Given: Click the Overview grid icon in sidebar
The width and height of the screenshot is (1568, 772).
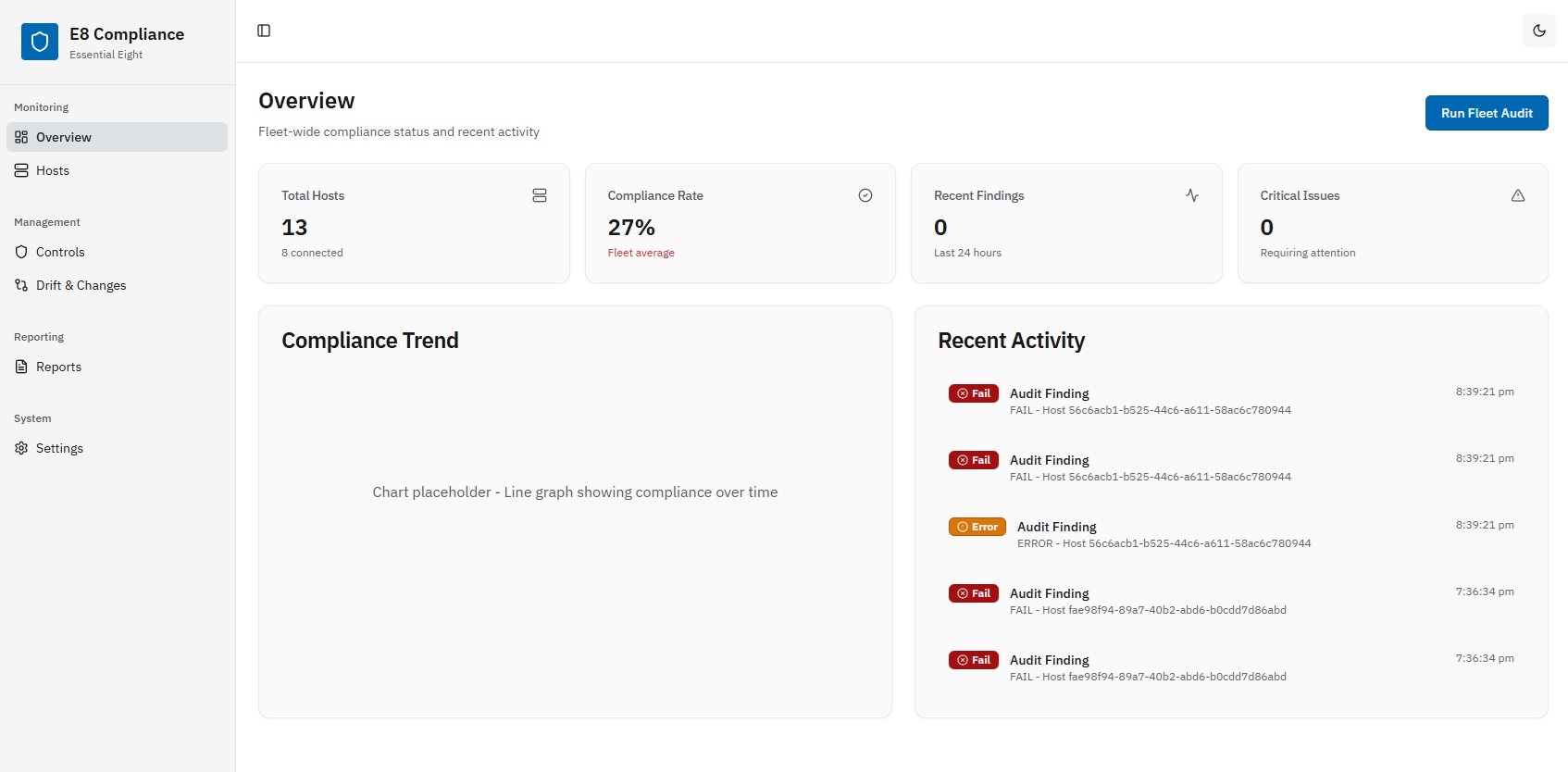Looking at the screenshot, I should point(21,137).
